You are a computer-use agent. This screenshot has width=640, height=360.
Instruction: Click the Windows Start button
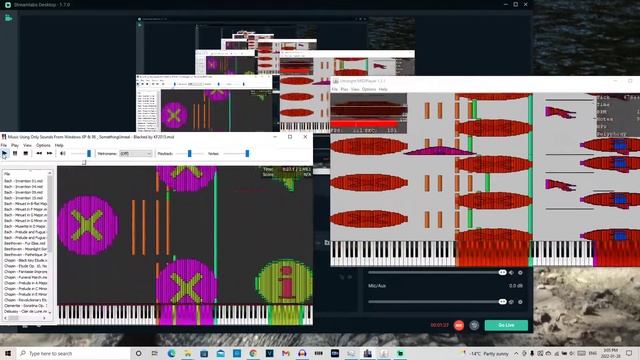tap(8, 353)
